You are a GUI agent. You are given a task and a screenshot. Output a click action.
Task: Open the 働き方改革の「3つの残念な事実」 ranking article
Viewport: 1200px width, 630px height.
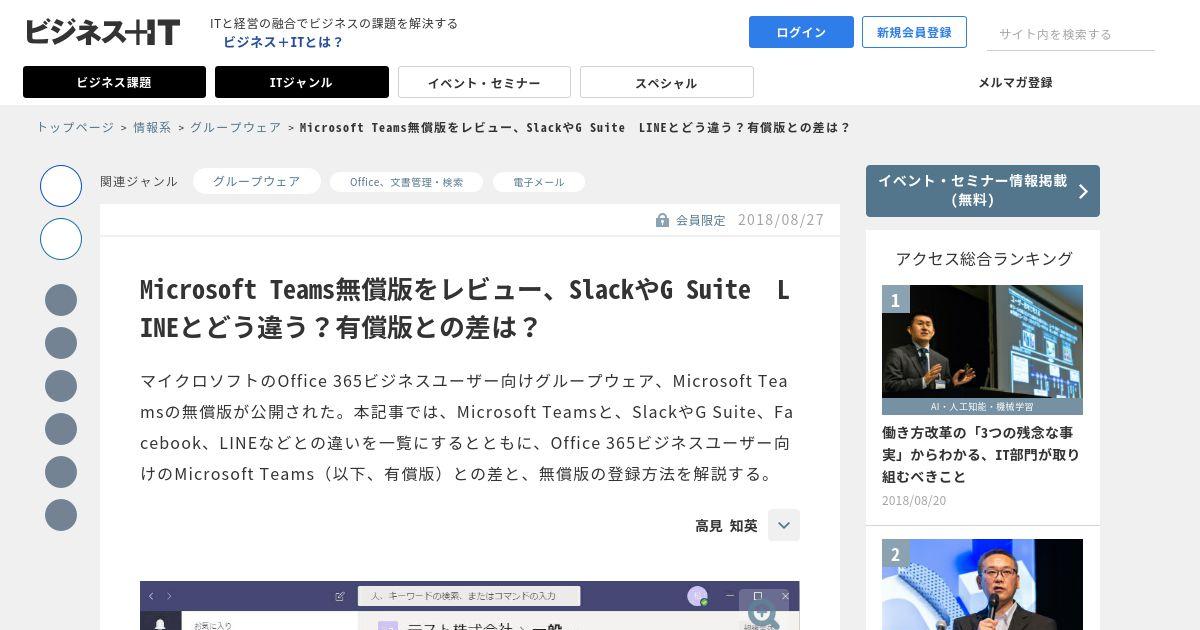(981, 455)
